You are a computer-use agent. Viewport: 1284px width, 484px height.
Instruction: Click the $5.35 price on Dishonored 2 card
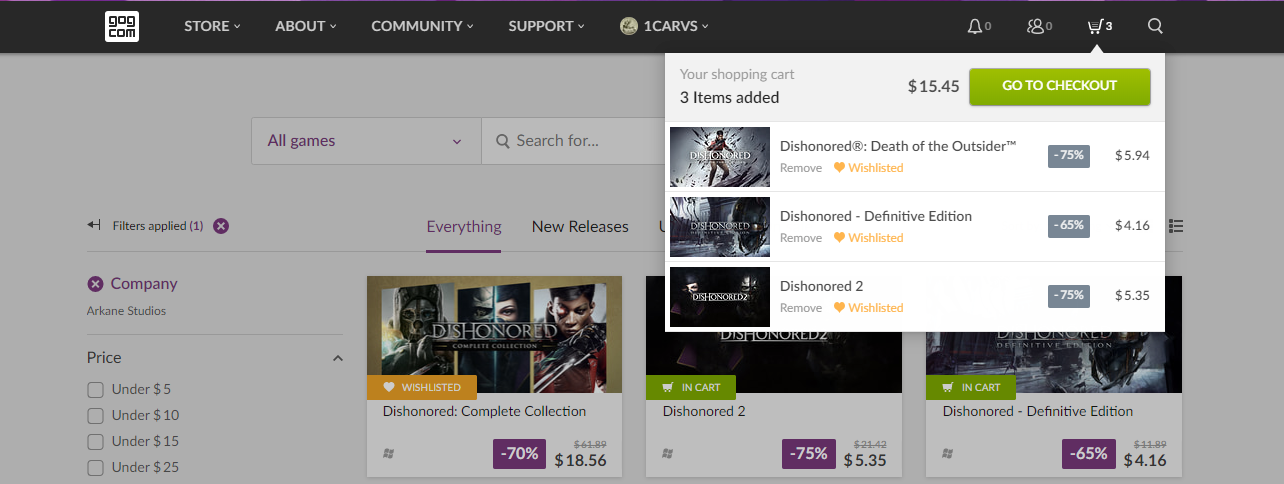(865, 461)
